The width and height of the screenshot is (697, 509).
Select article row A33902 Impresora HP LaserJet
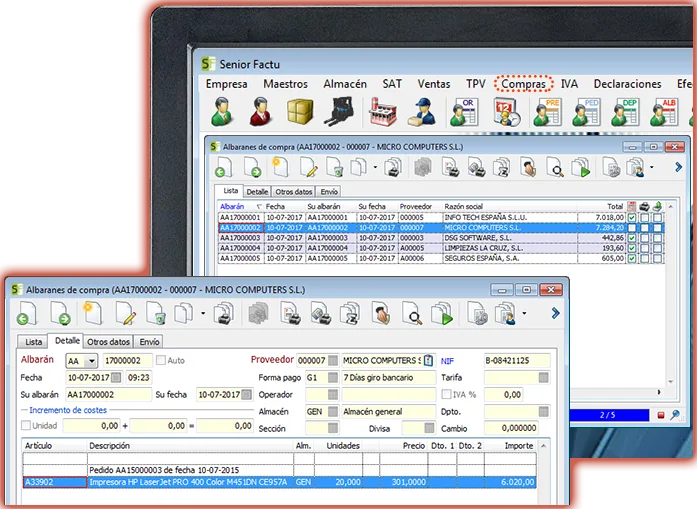point(280,482)
